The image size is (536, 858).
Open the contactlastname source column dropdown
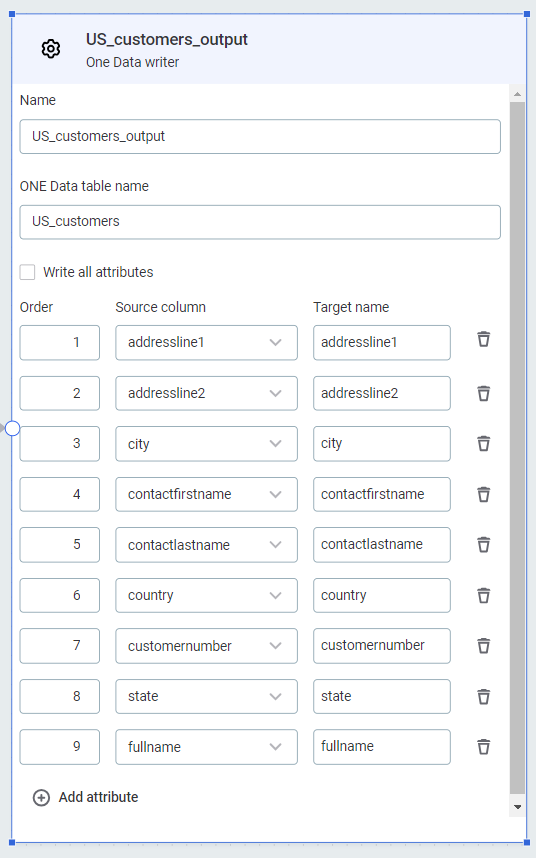click(206, 544)
